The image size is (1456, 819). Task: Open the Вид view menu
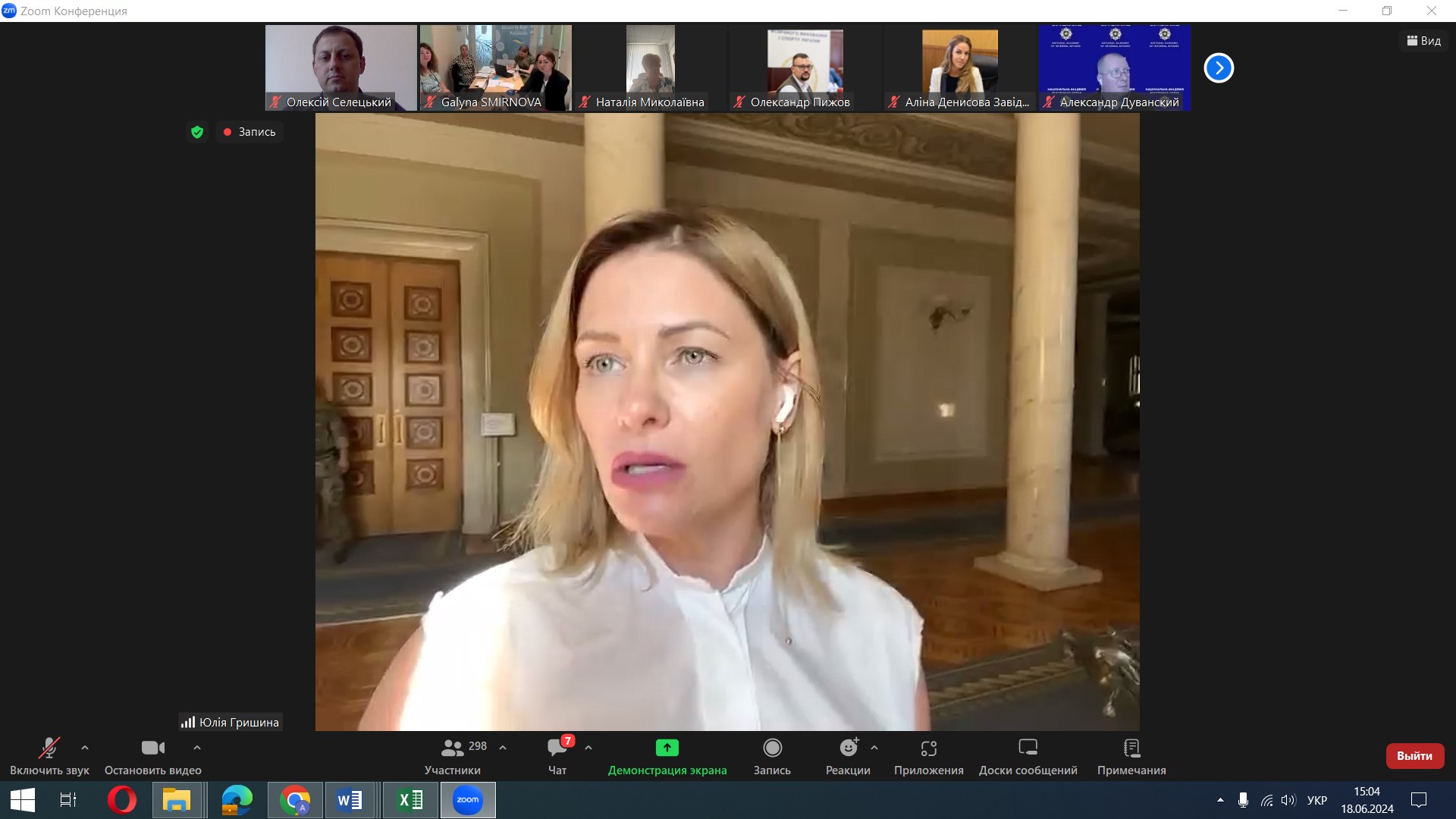coord(1423,41)
